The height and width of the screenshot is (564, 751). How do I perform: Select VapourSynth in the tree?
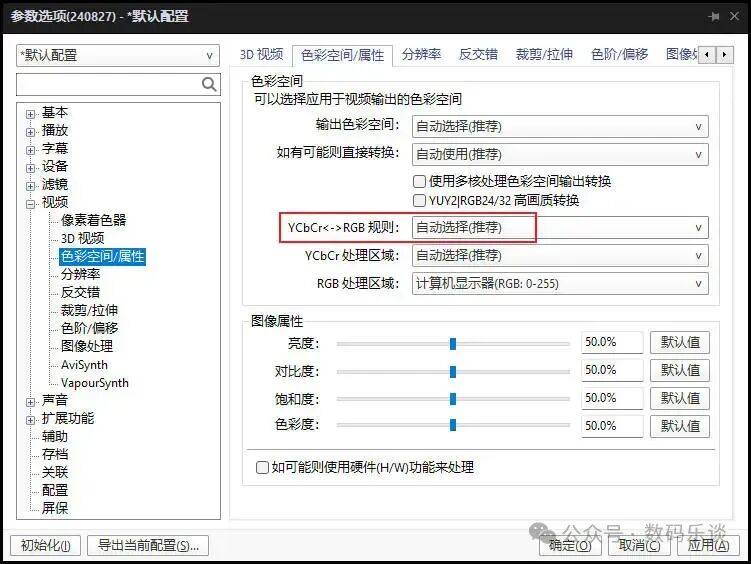tap(95, 383)
